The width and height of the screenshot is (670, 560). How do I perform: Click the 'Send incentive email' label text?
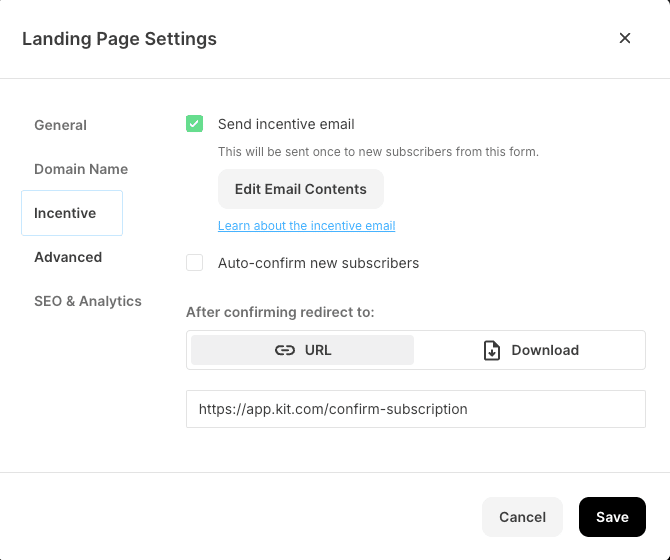pyautogui.click(x=286, y=124)
